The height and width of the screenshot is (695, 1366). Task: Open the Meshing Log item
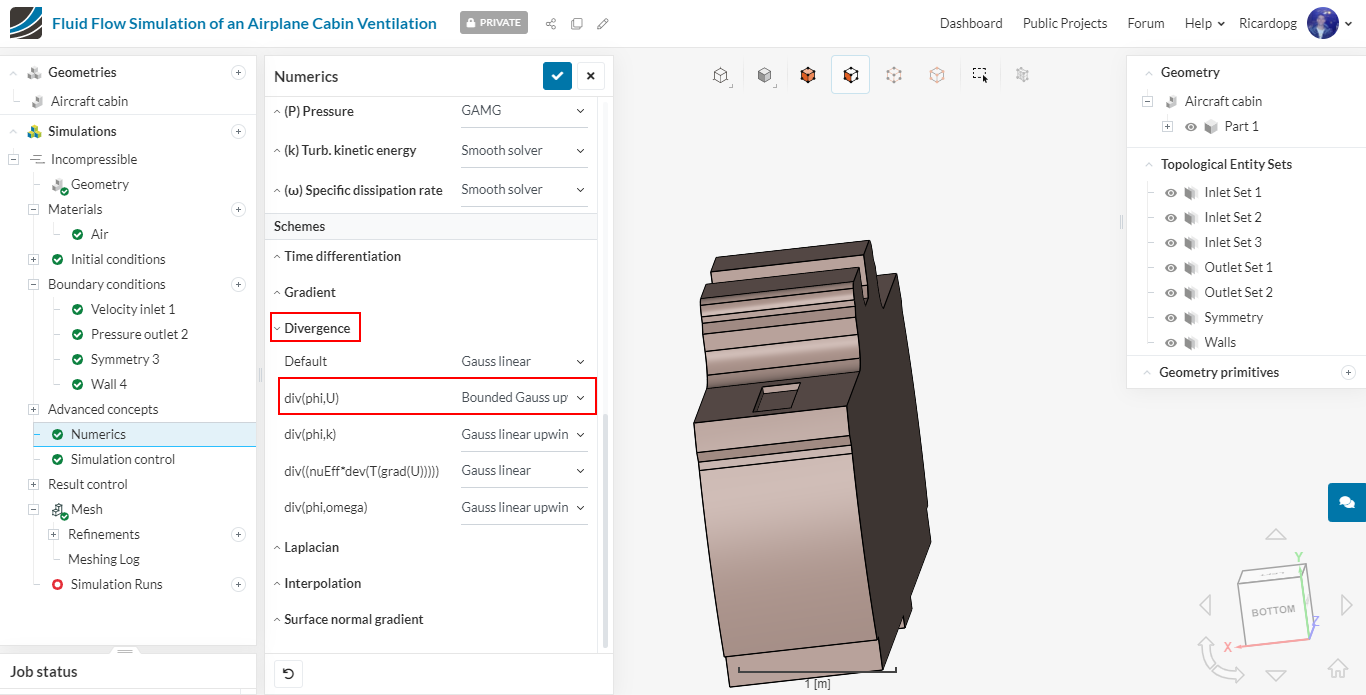coord(104,559)
